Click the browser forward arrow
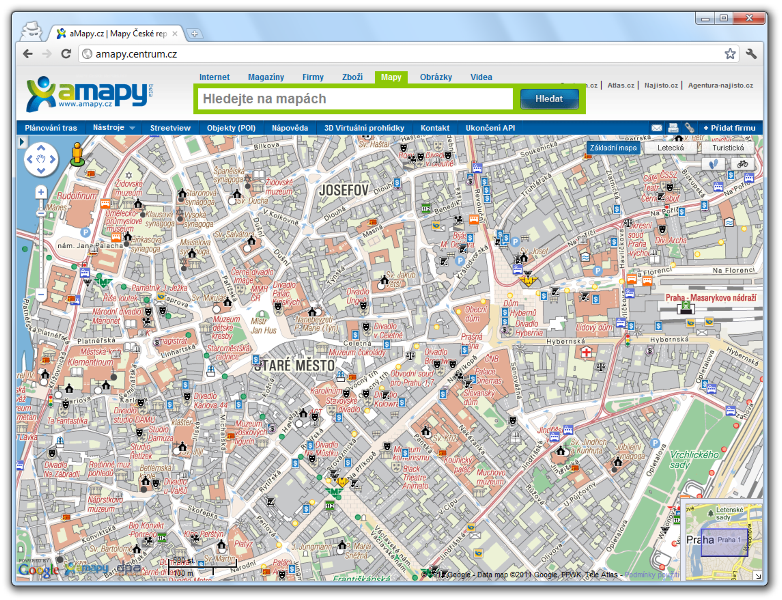 click(47, 54)
